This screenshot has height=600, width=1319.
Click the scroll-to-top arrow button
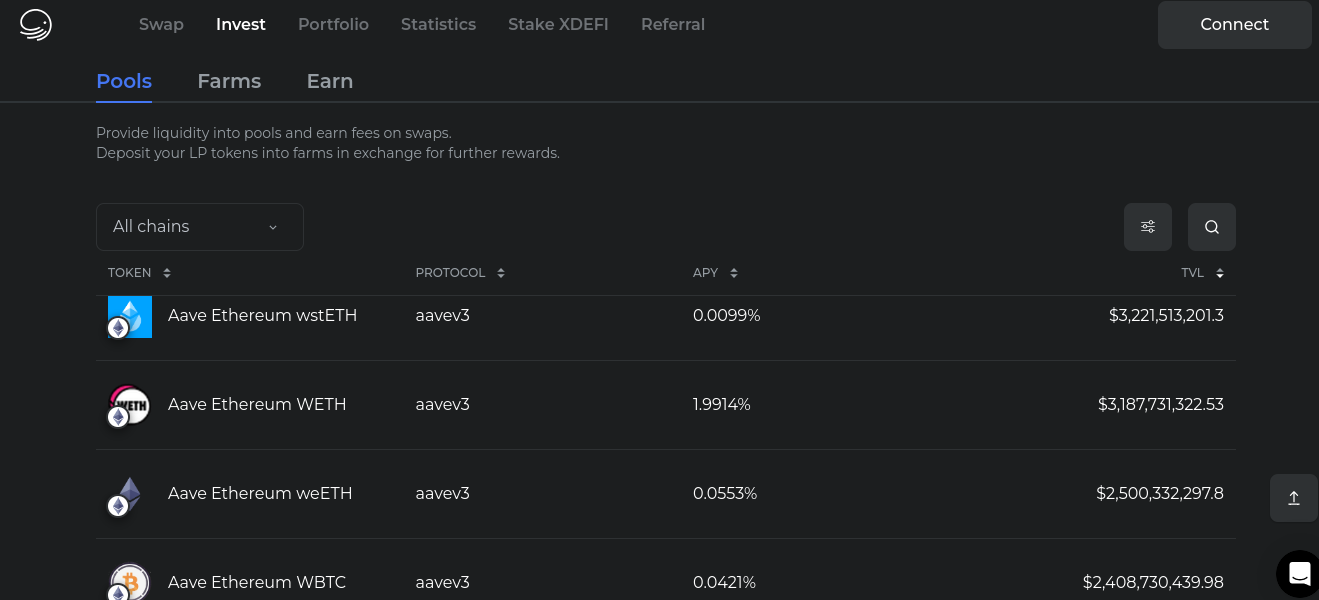pos(1293,497)
